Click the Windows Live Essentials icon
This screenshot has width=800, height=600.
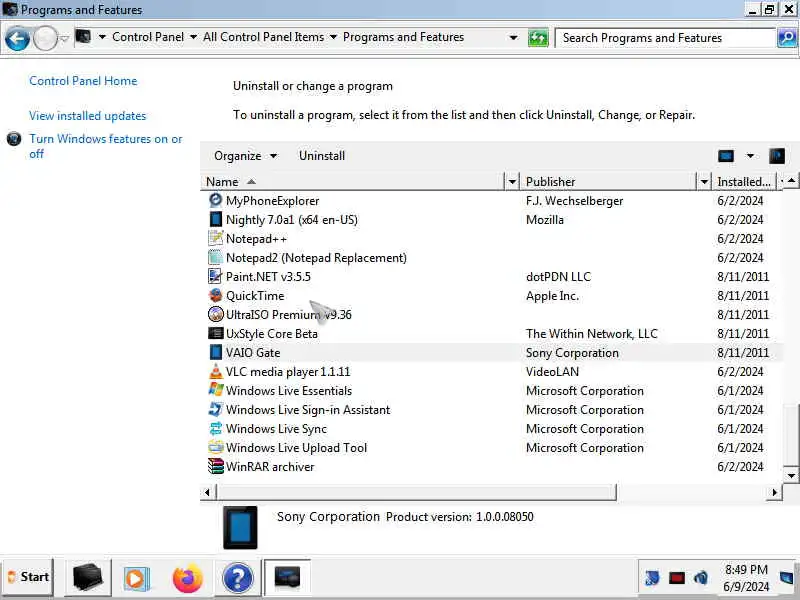[x=215, y=390]
